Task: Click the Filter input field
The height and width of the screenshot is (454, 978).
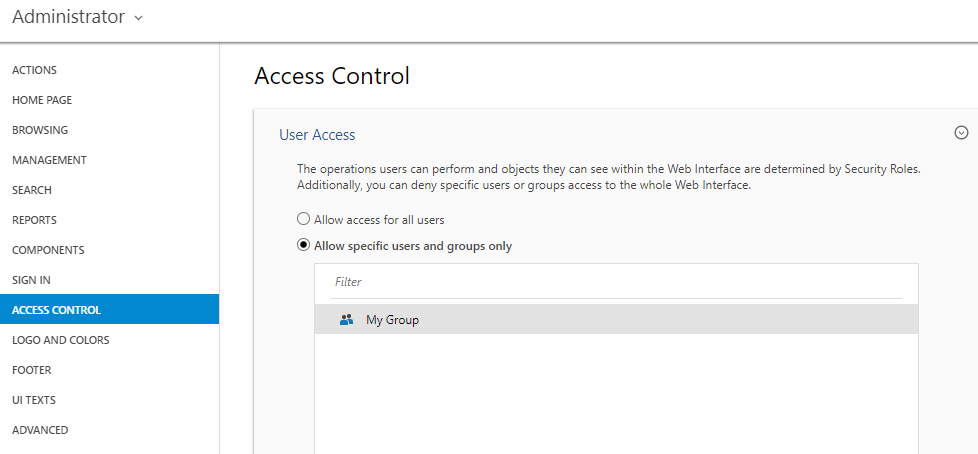Action: tap(616, 282)
